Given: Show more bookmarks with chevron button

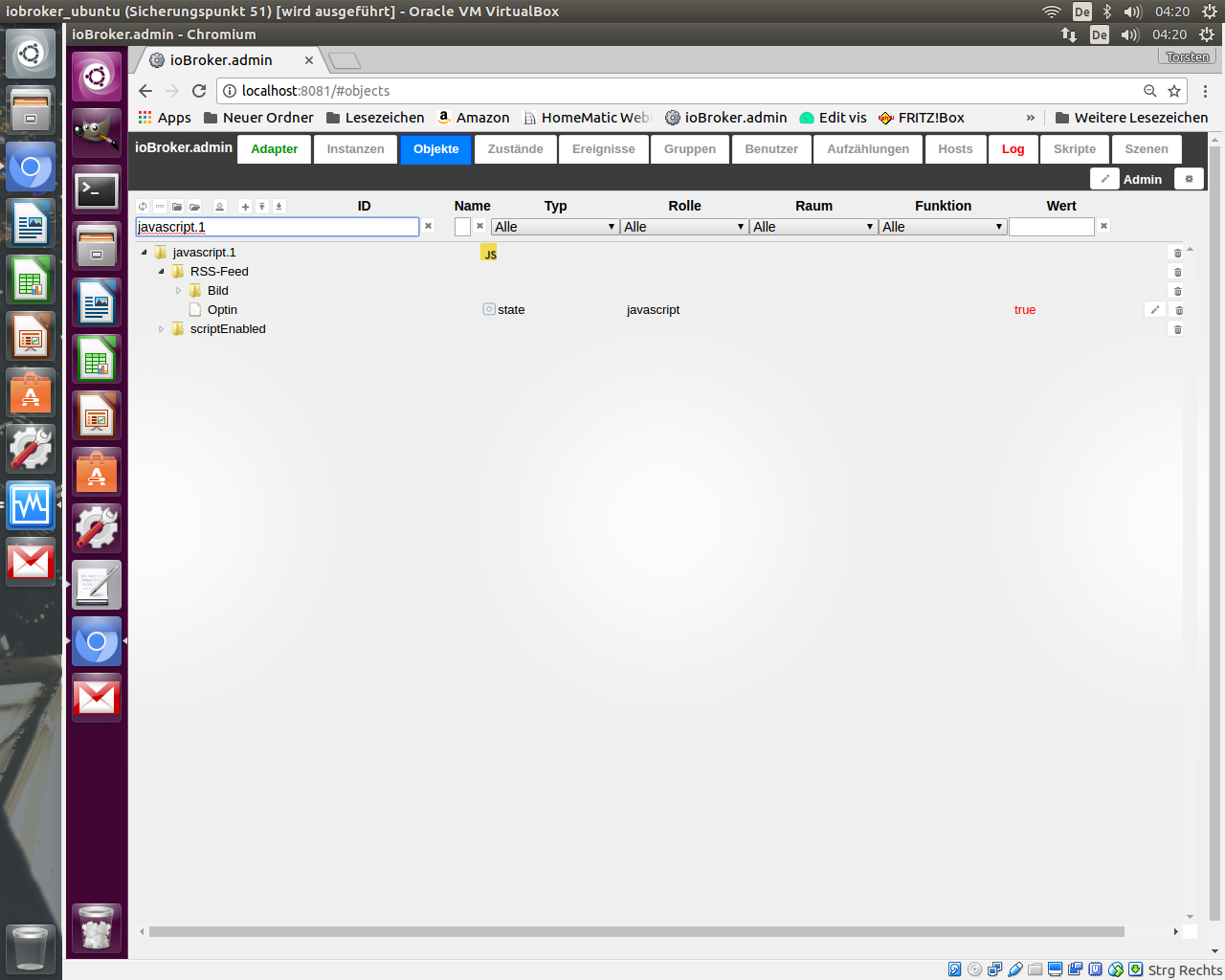Looking at the screenshot, I should coord(1031,118).
